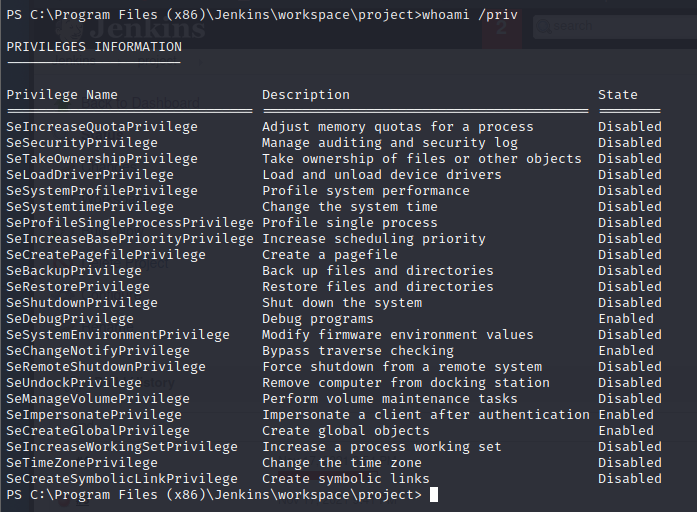Image resolution: width=697 pixels, height=512 pixels.
Task: Select 'SeDebugPrivilege' text
Action: pyautogui.click(x=70, y=319)
